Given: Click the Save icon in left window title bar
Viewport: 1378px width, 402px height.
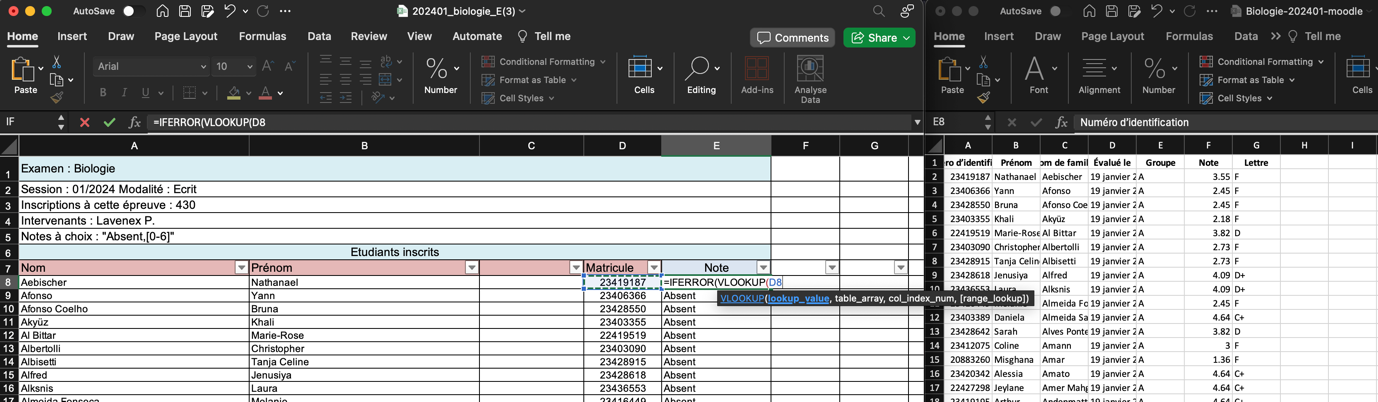Looking at the screenshot, I should click(185, 11).
